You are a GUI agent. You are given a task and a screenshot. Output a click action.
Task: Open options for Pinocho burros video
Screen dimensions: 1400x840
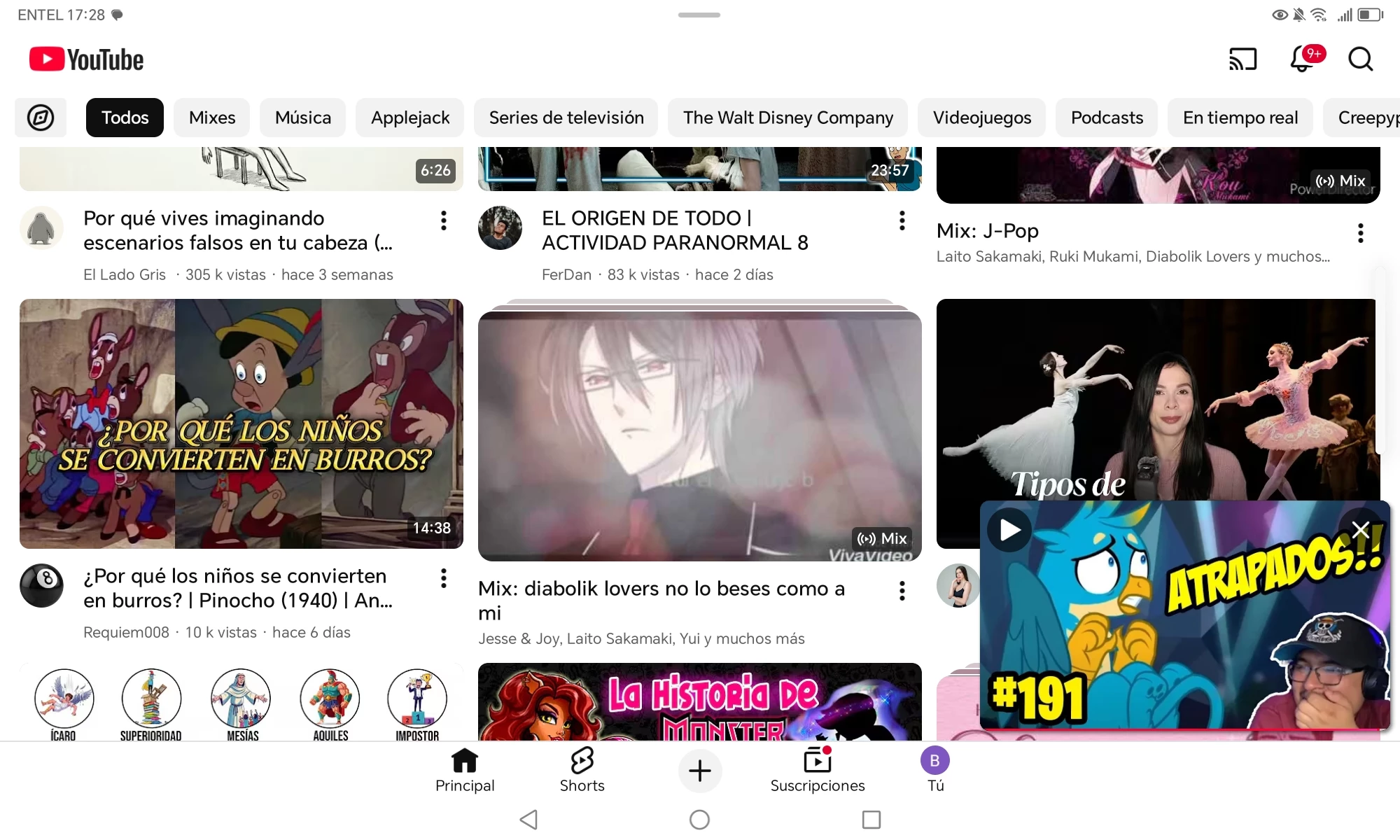click(x=443, y=578)
